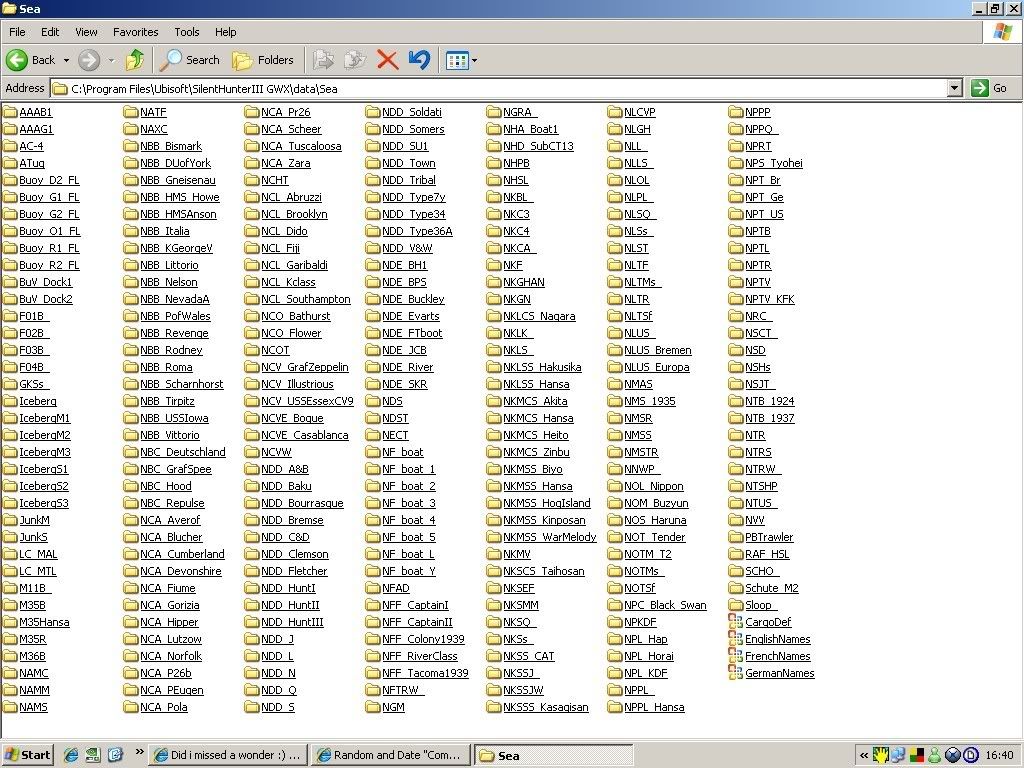Select the EnglishNames file icon
This screenshot has width=1024, height=768.
[x=735, y=639]
